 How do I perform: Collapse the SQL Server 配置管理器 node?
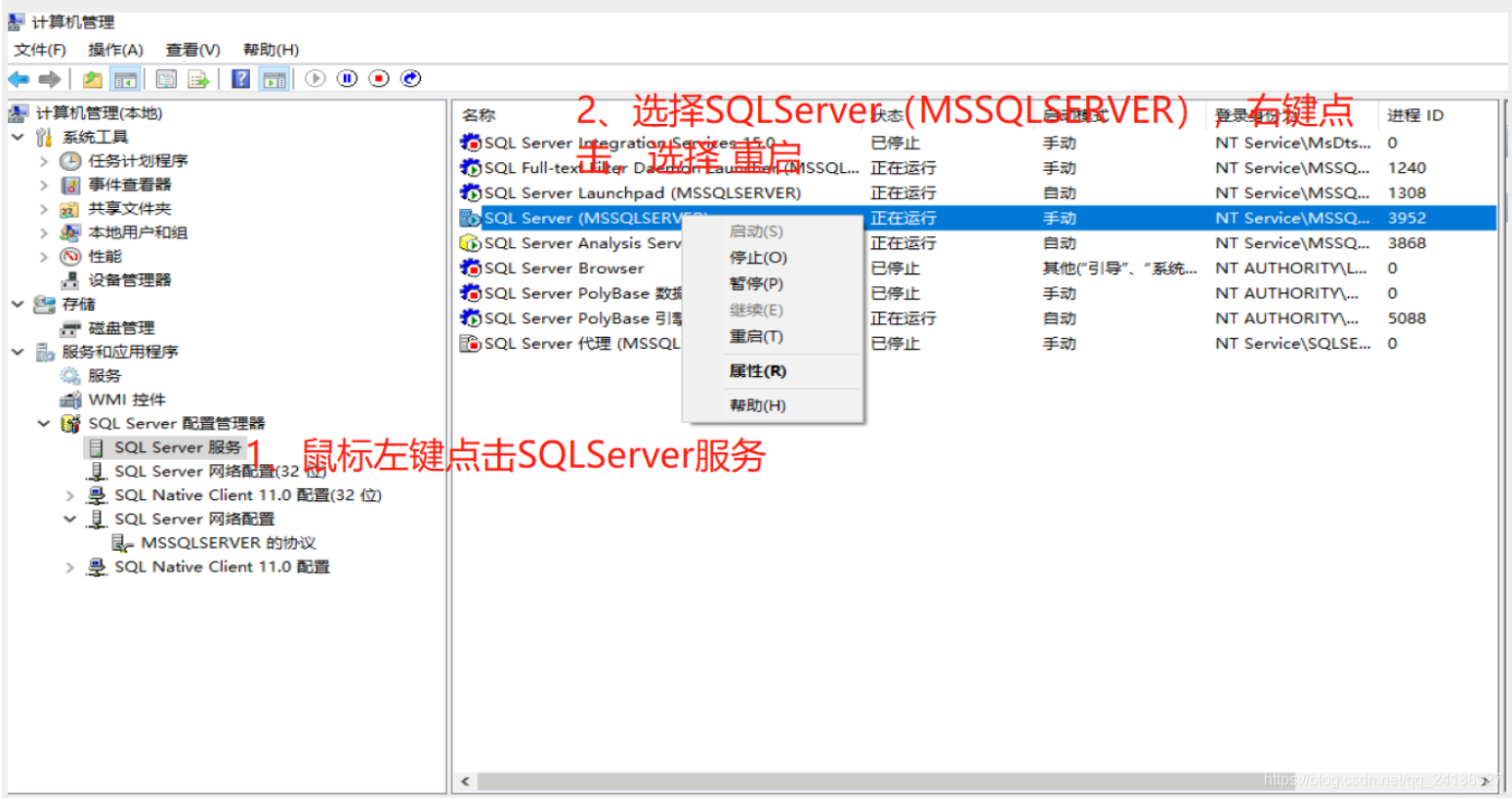pos(44,423)
